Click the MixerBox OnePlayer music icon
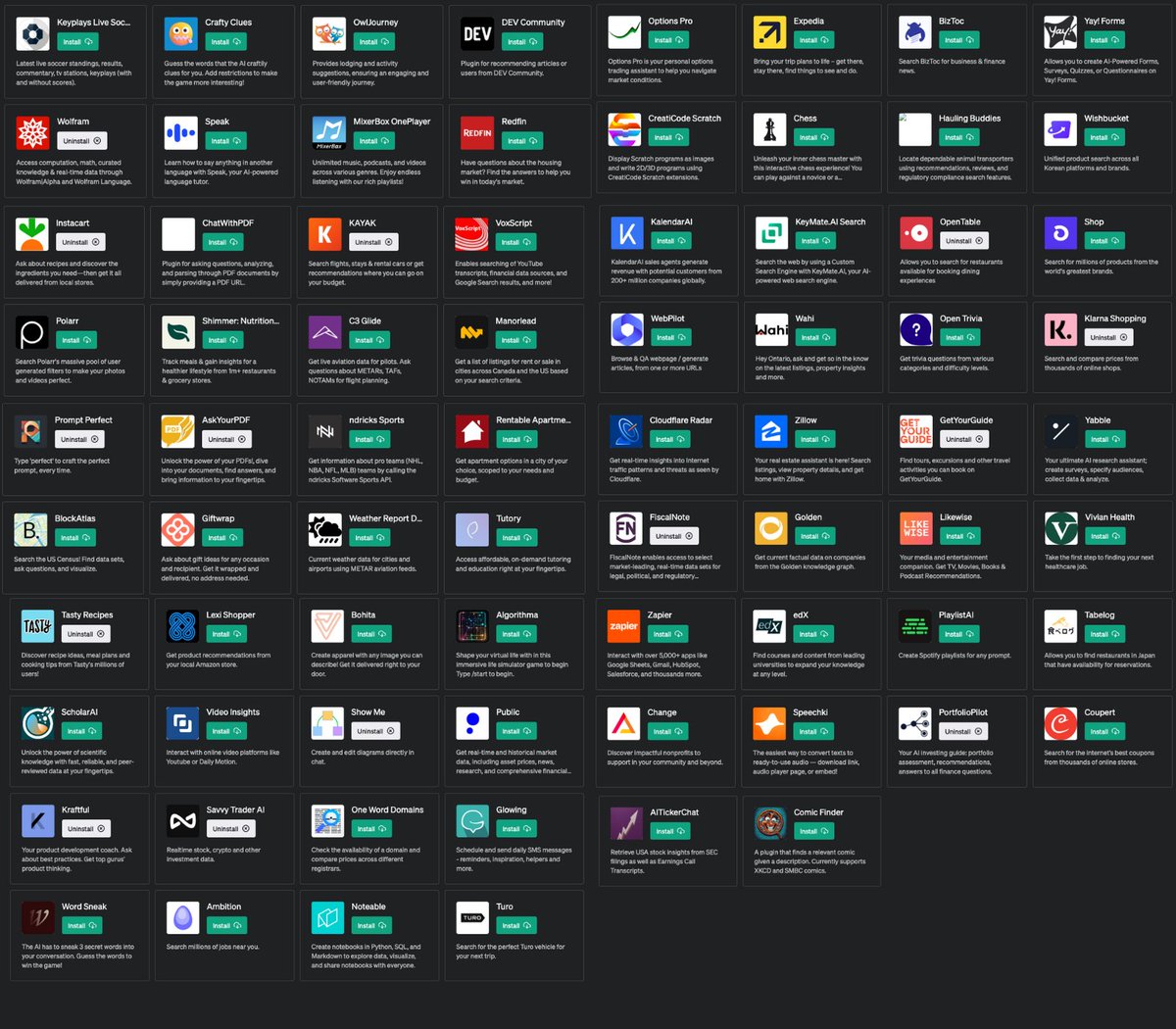 [x=328, y=132]
